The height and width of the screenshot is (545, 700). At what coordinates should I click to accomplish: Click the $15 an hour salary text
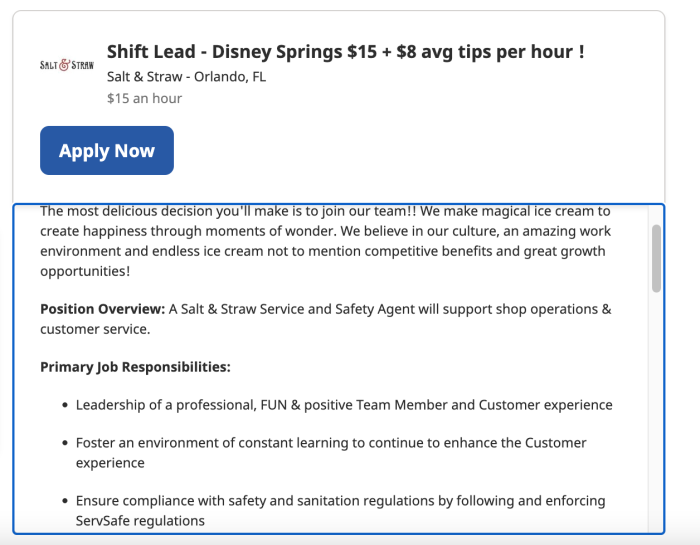click(144, 98)
